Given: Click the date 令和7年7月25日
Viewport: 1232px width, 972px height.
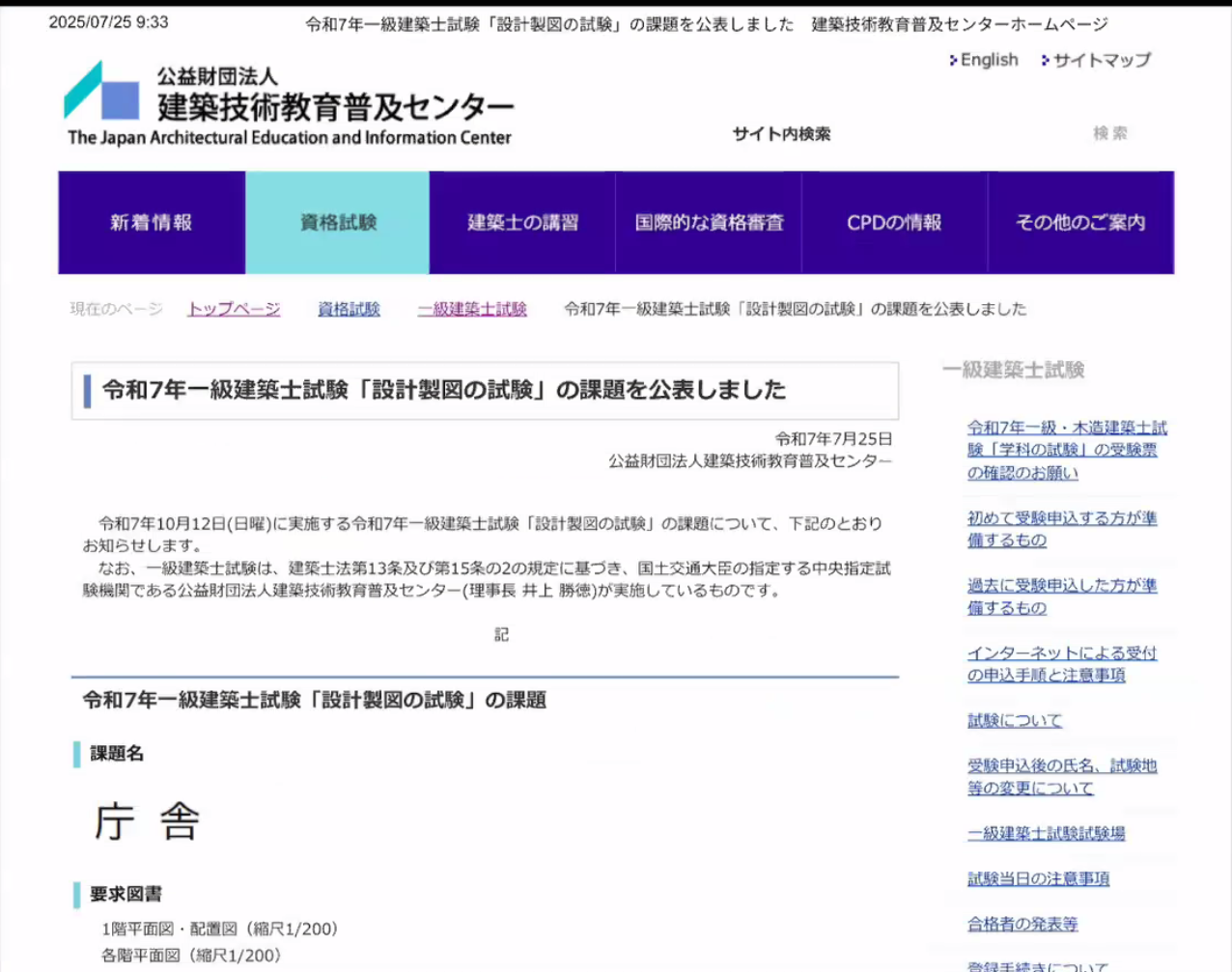Looking at the screenshot, I should pos(833,439).
